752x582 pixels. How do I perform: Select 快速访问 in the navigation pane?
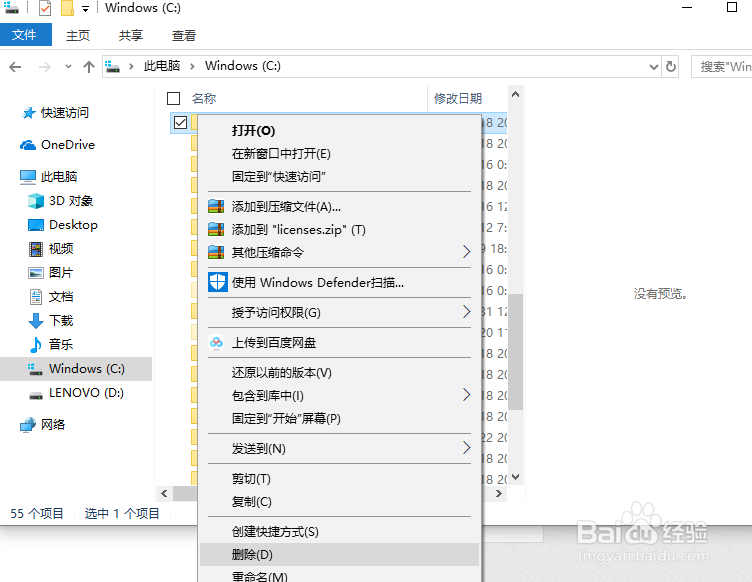[x=55, y=113]
